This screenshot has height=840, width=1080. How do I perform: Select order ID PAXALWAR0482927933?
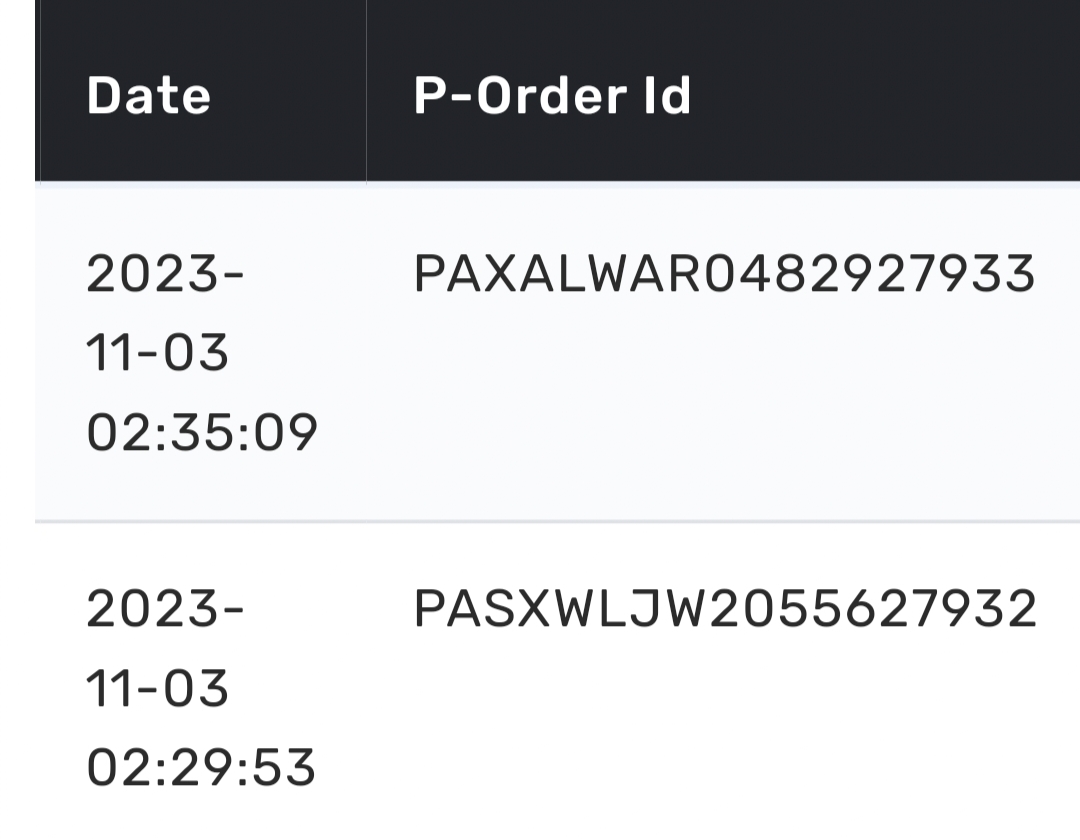click(x=724, y=274)
